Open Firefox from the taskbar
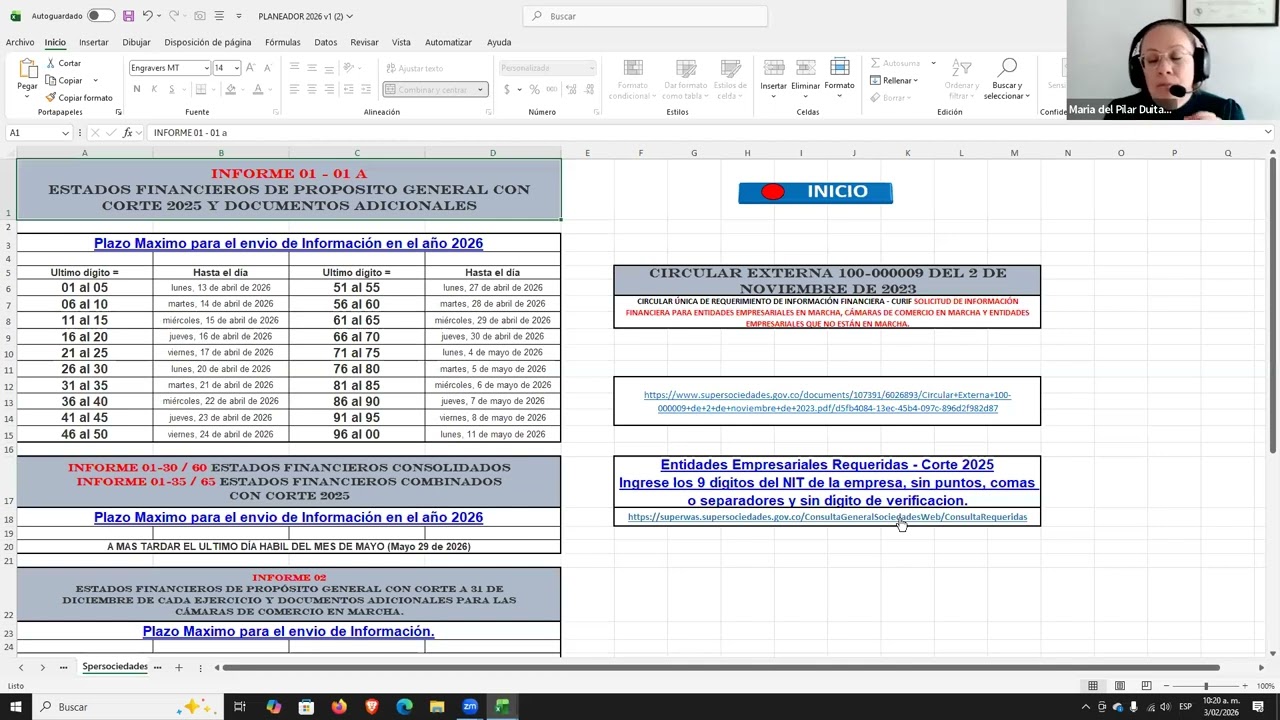The image size is (1280, 720). 339,707
